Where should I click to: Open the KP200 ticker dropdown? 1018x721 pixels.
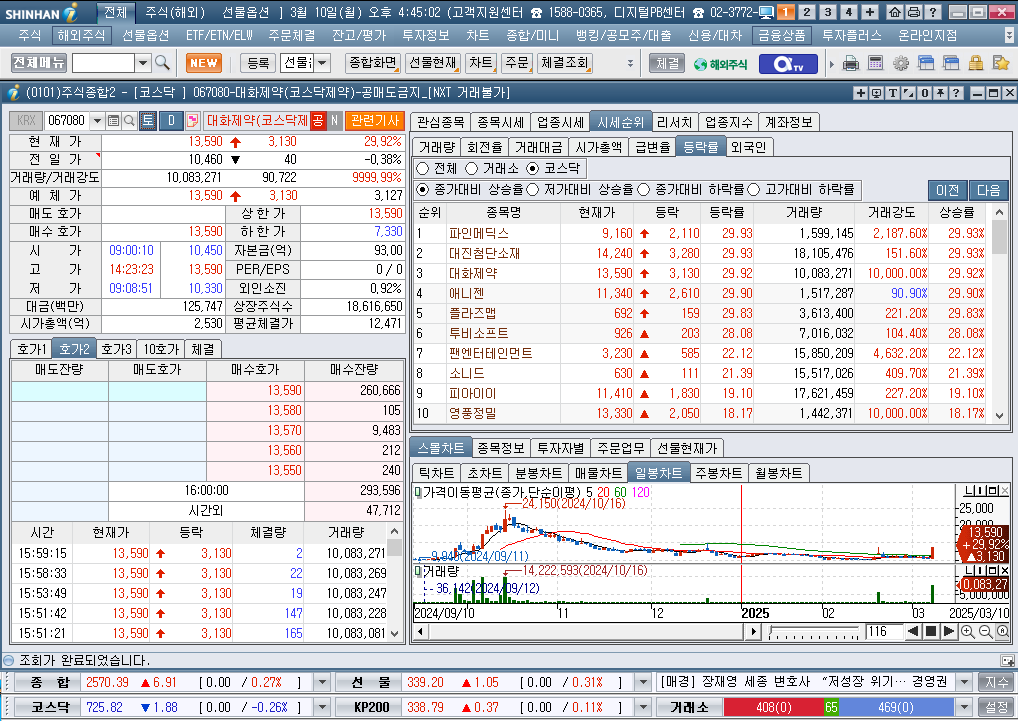click(x=643, y=707)
